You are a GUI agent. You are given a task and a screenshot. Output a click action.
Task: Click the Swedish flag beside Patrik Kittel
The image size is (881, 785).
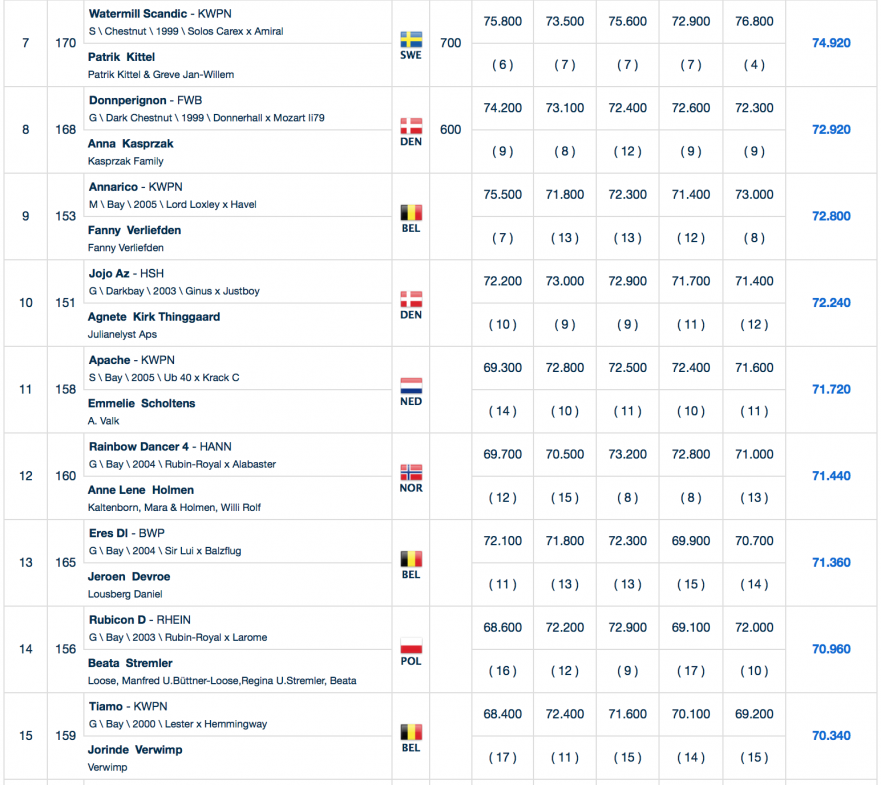[410, 40]
